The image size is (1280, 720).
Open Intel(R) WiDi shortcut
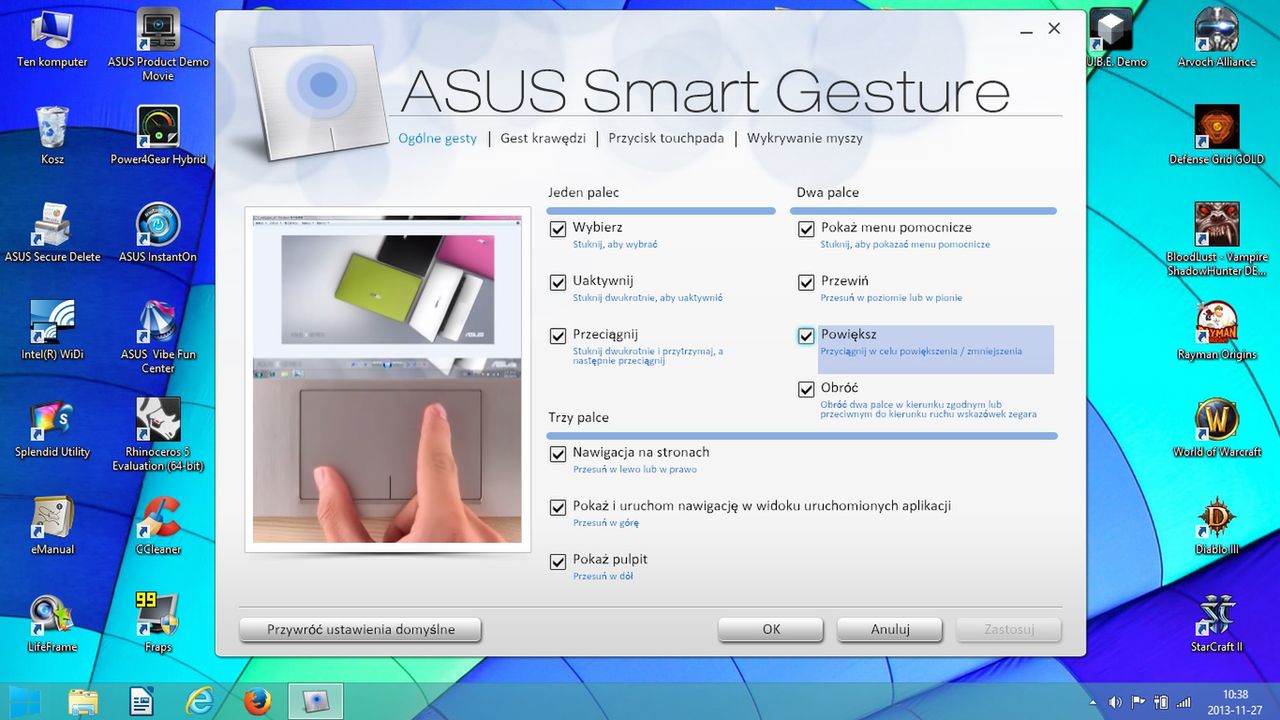52,330
